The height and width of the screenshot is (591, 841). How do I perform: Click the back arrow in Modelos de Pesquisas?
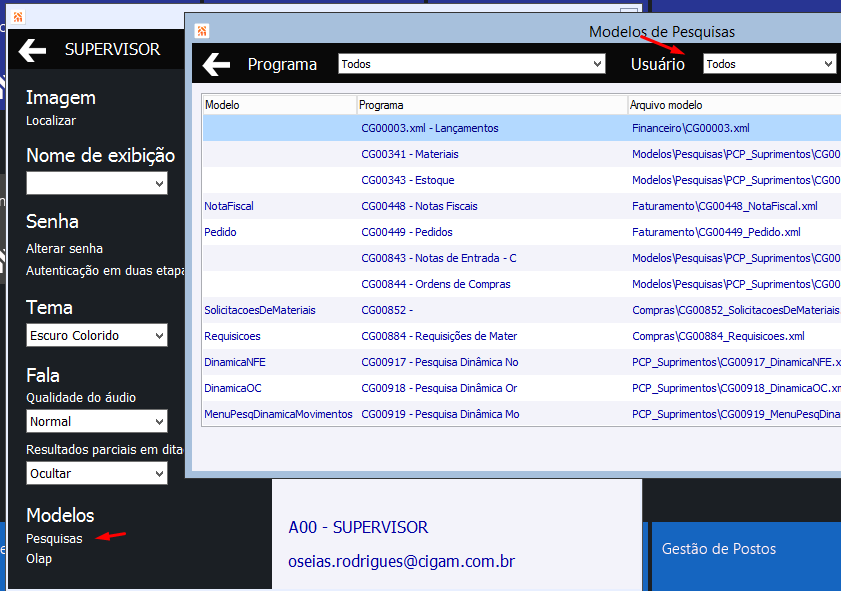tap(216, 64)
